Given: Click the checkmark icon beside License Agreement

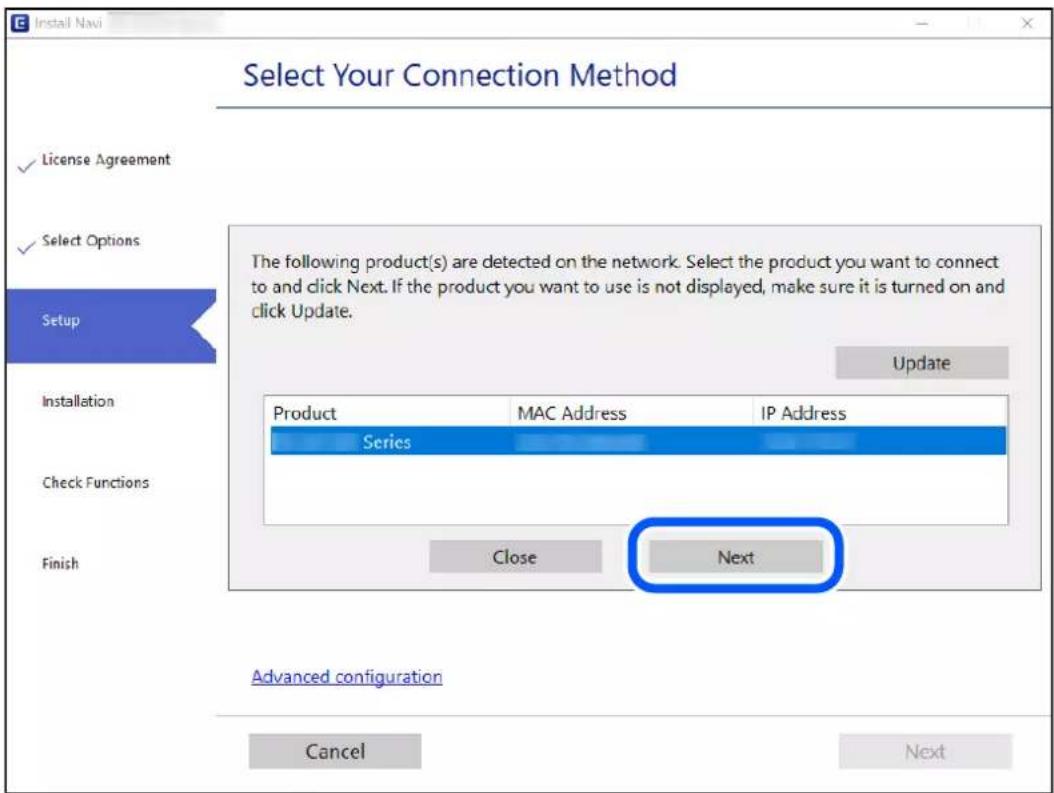Looking at the screenshot, I should coord(26,165).
